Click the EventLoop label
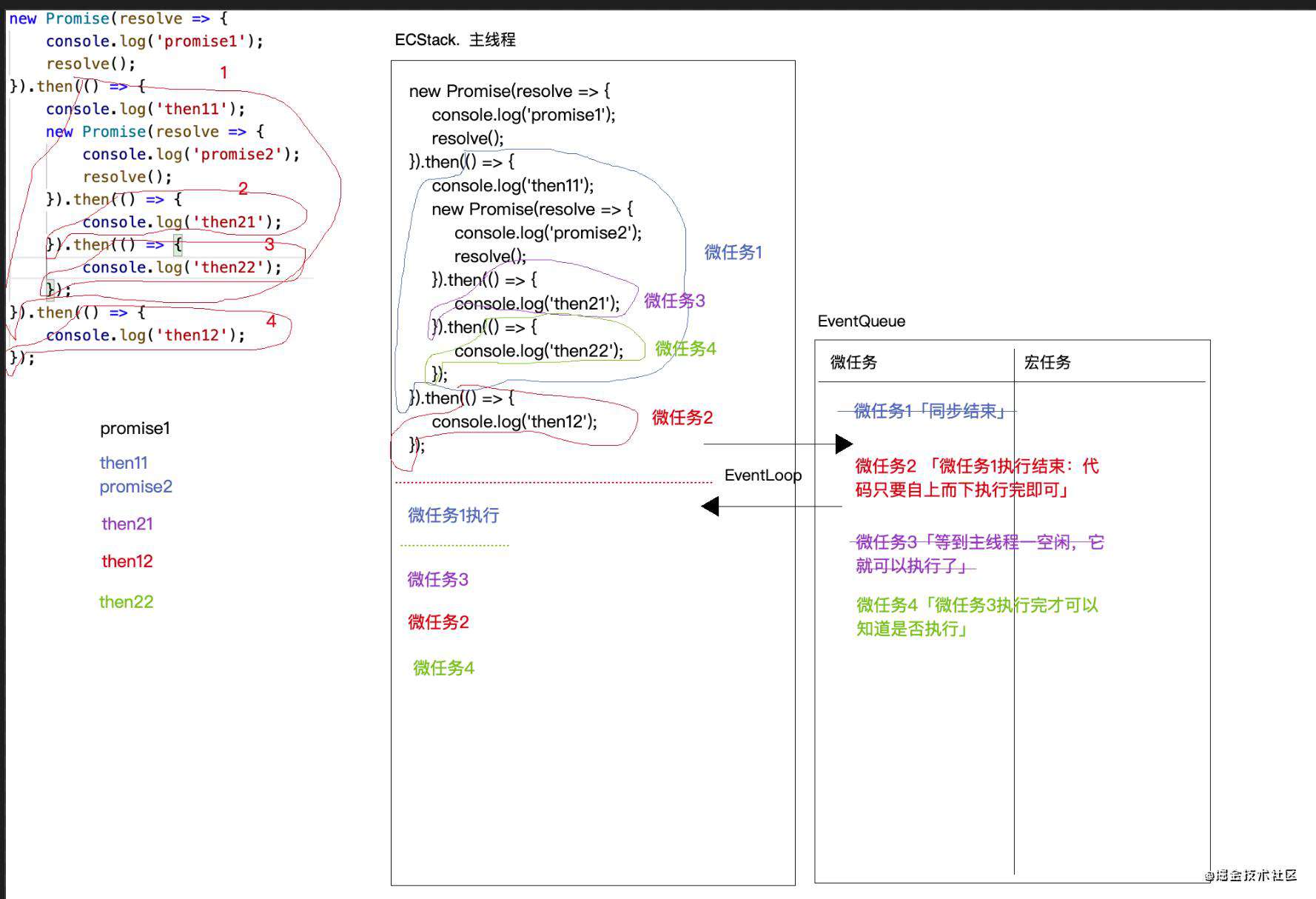The image size is (1316, 899). coord(763,475)
